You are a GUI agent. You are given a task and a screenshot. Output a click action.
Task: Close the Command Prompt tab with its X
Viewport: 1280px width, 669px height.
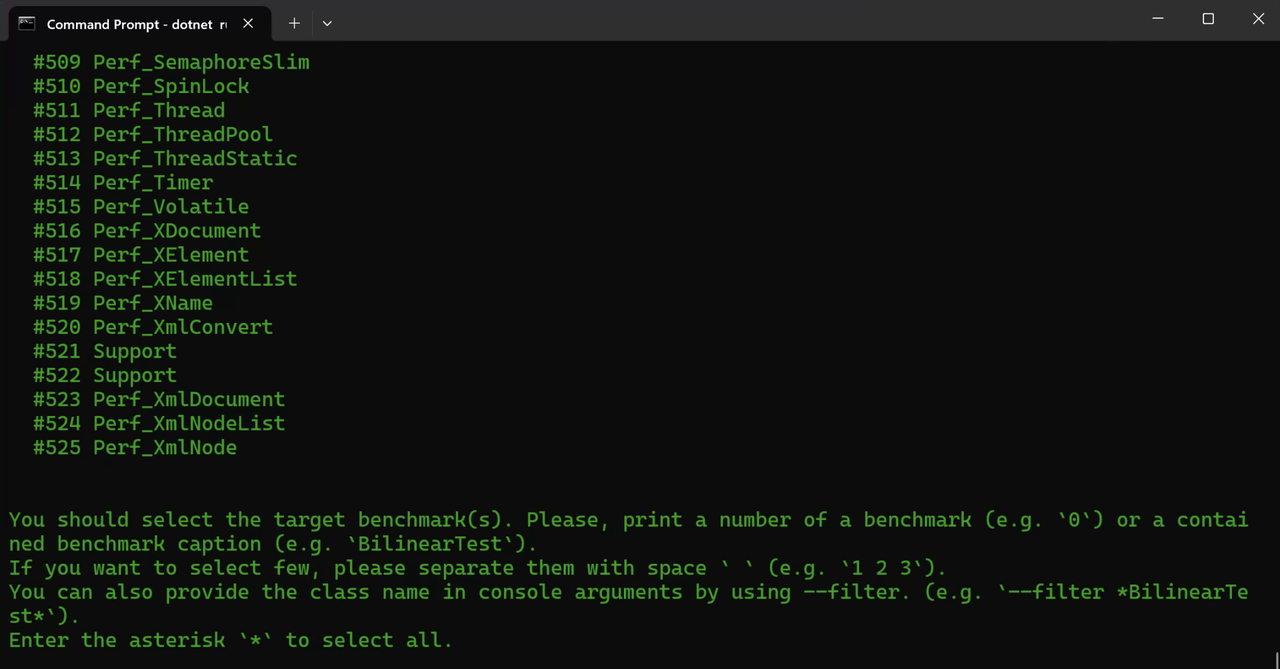(x=247, y=22)
